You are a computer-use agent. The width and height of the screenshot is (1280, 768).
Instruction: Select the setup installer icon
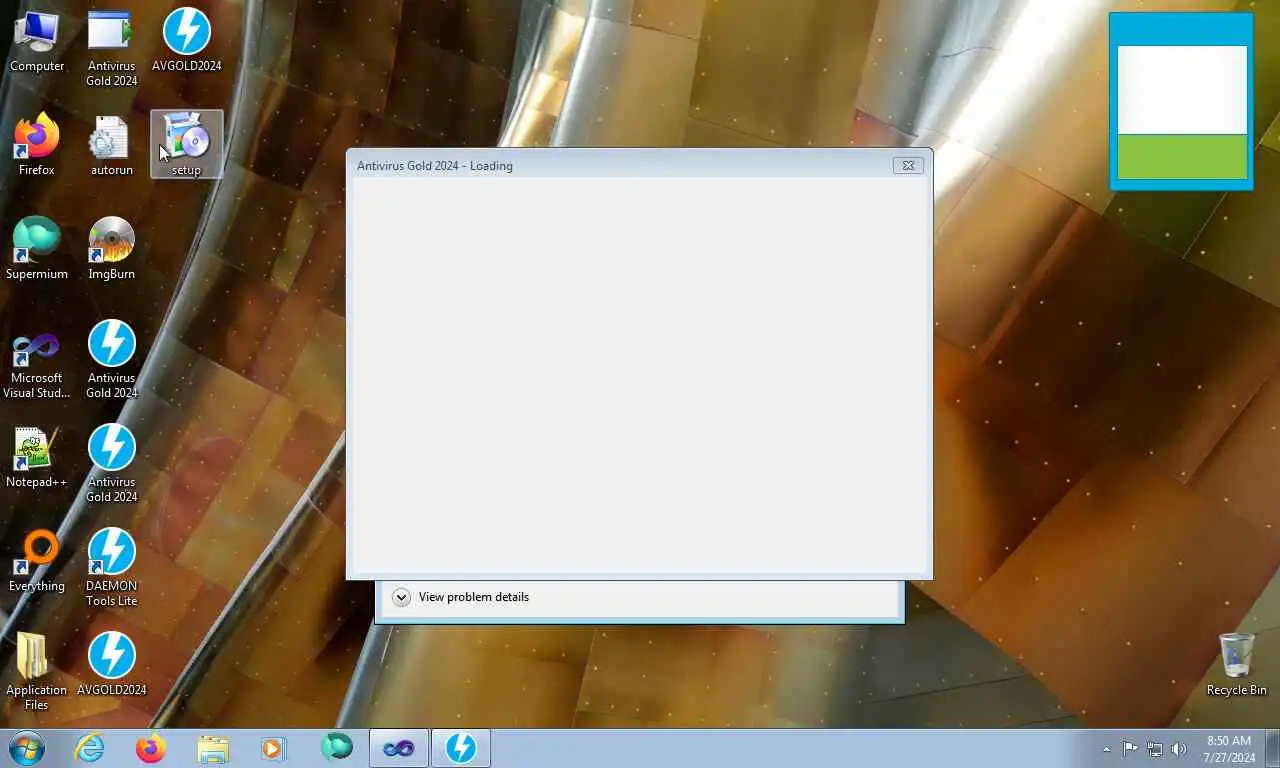tap(187, 145)
